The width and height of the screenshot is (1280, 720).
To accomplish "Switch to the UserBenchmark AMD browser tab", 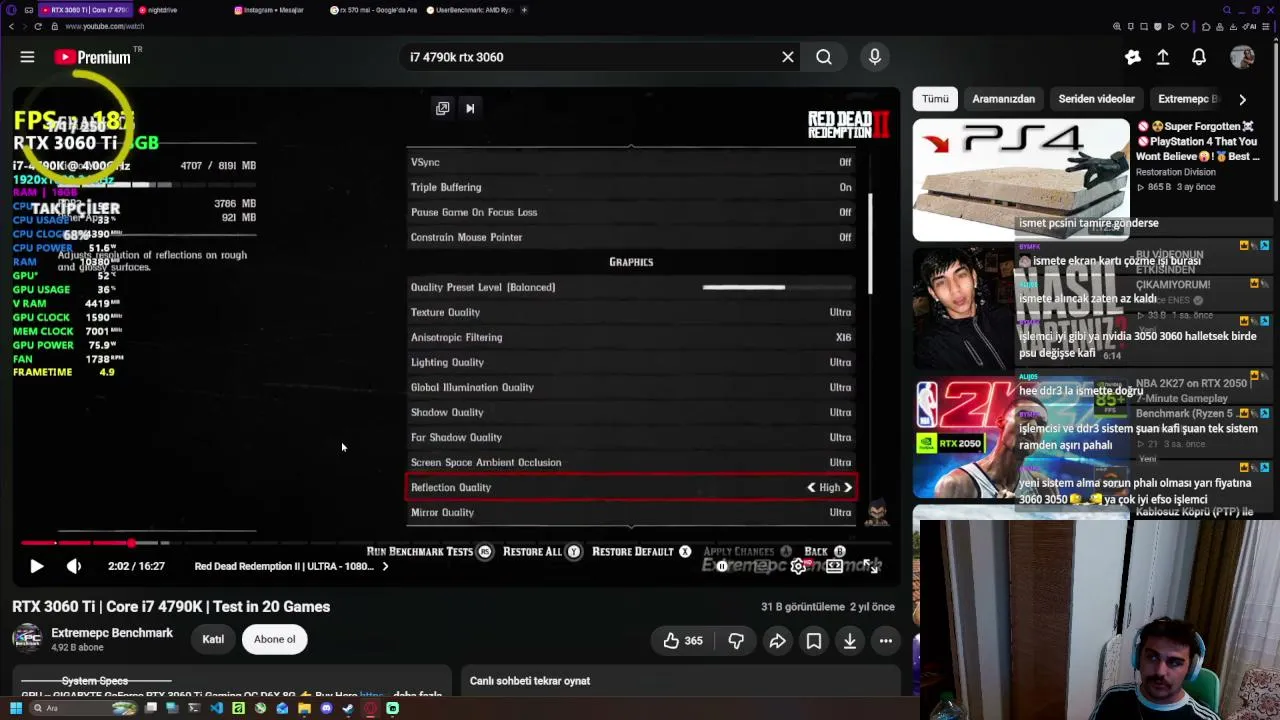I will point(470,10).
